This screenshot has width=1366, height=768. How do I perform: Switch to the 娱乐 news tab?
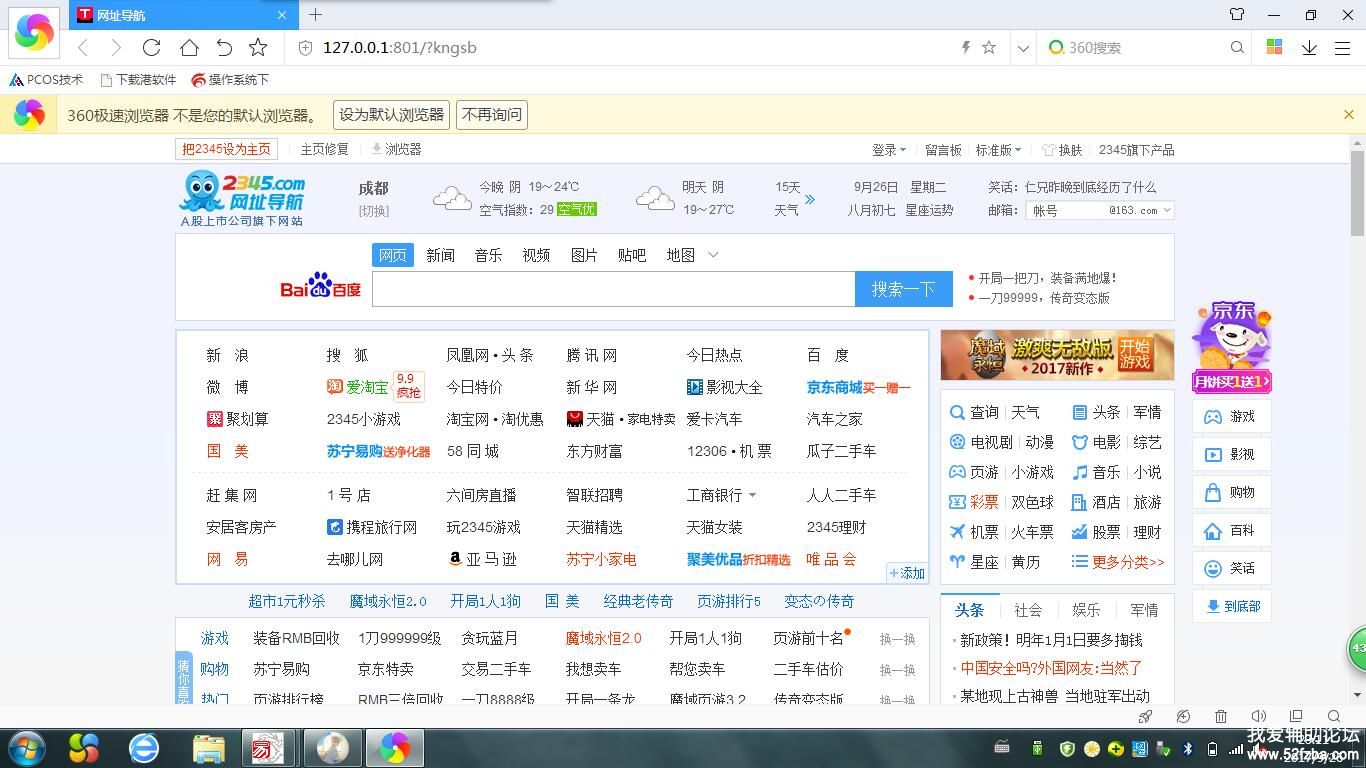(x=1086, y=610)
